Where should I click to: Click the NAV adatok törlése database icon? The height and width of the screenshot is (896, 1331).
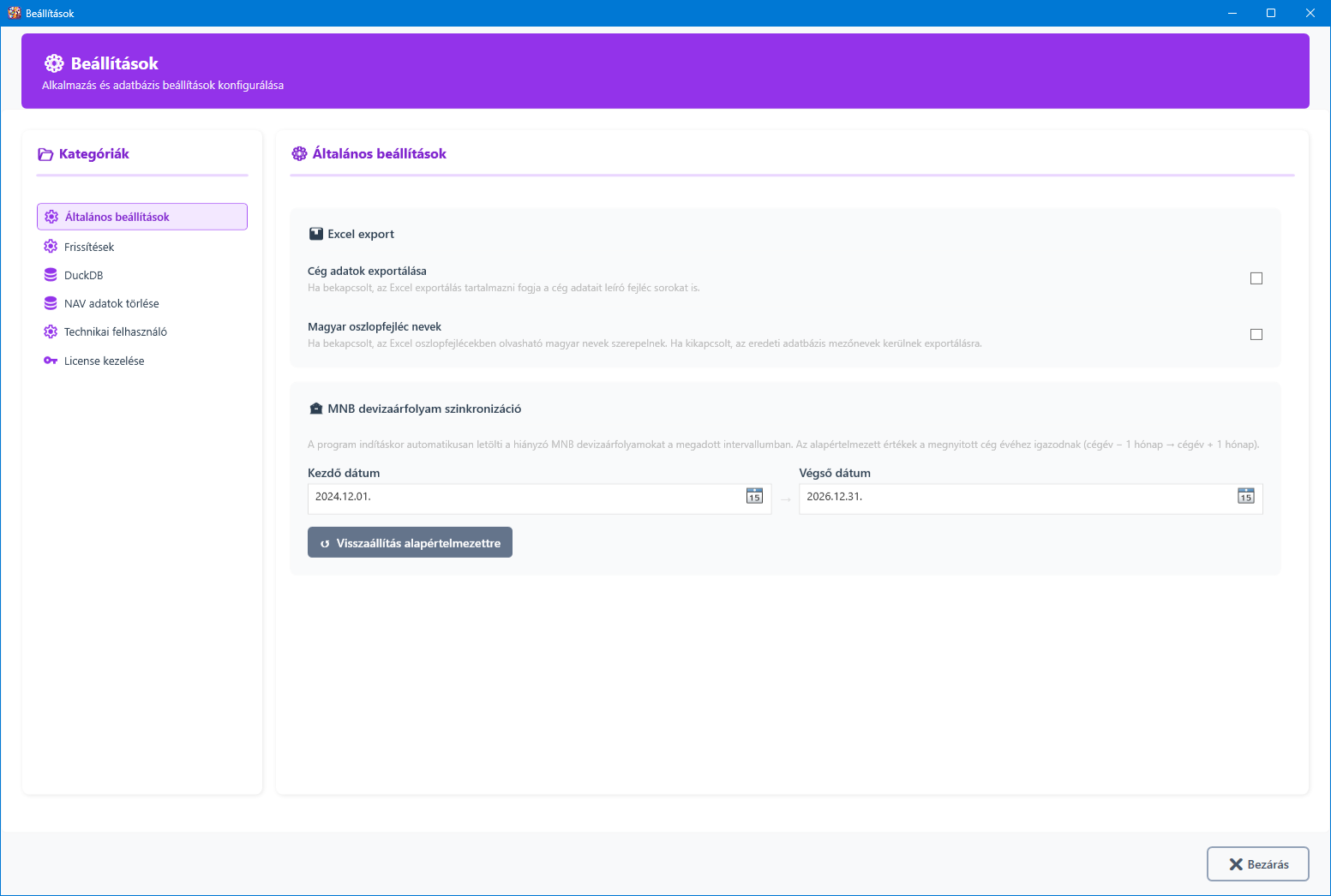51,303
